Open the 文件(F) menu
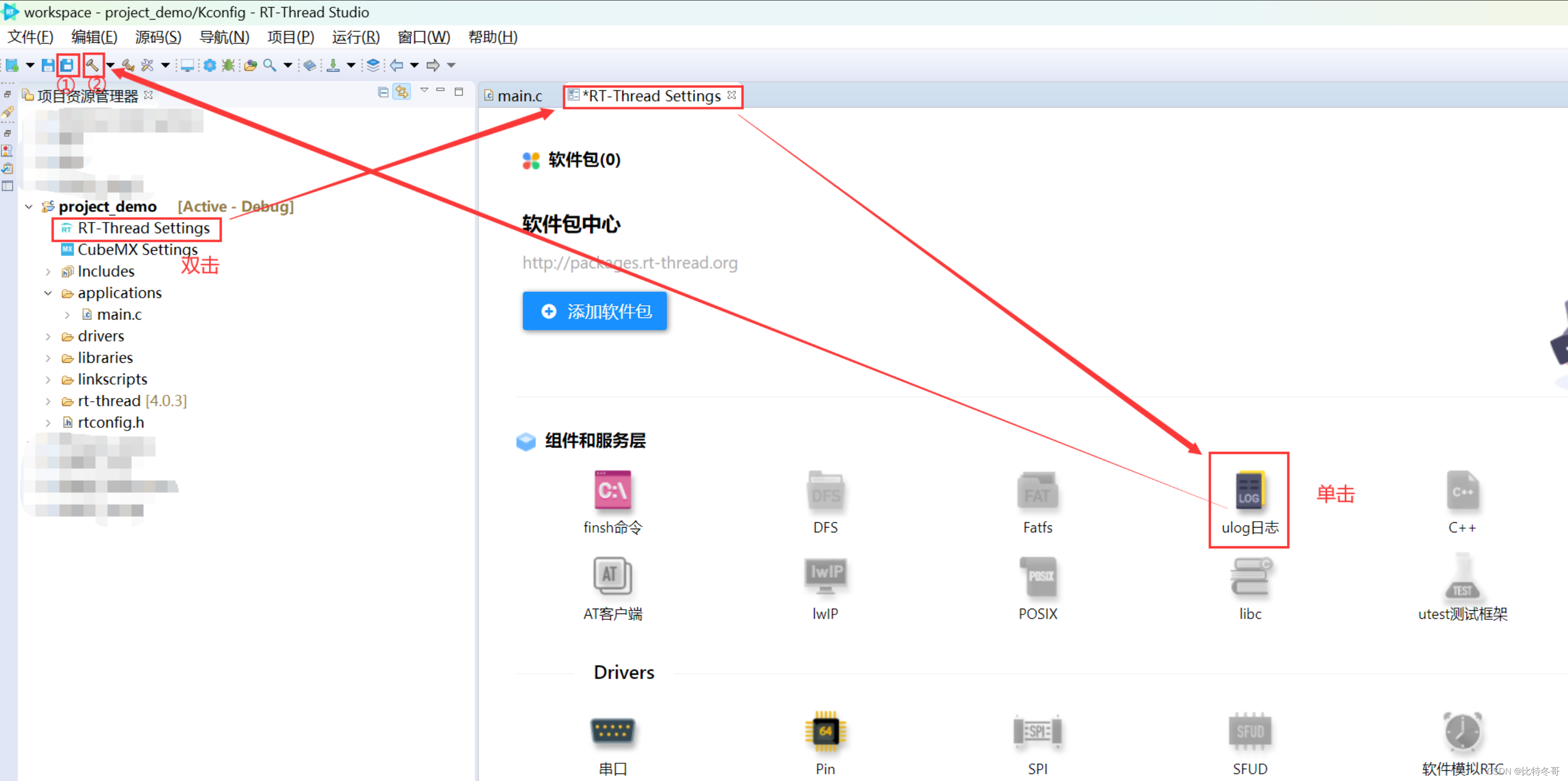This screenshot has height=781, width=1568. click(30, 37)
